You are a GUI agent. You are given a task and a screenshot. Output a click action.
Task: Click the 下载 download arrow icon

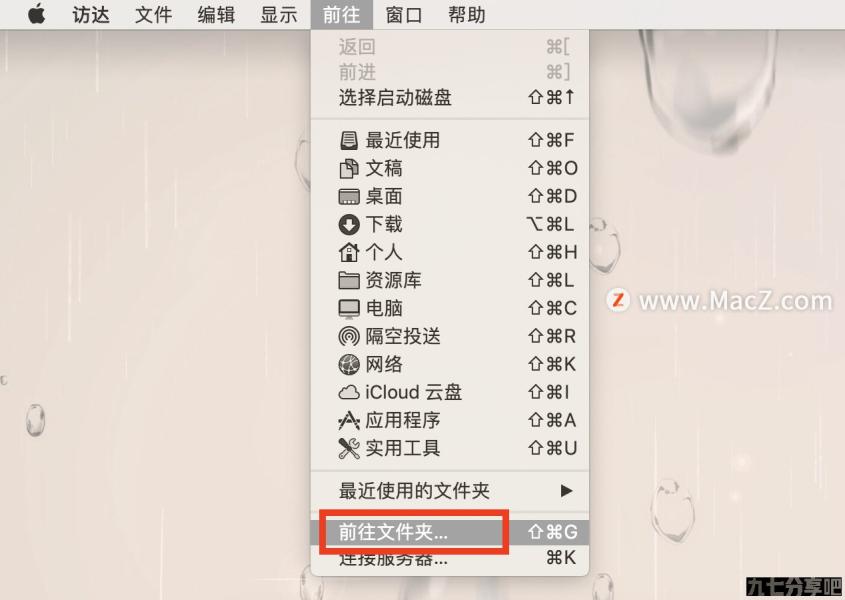[349, 225]
